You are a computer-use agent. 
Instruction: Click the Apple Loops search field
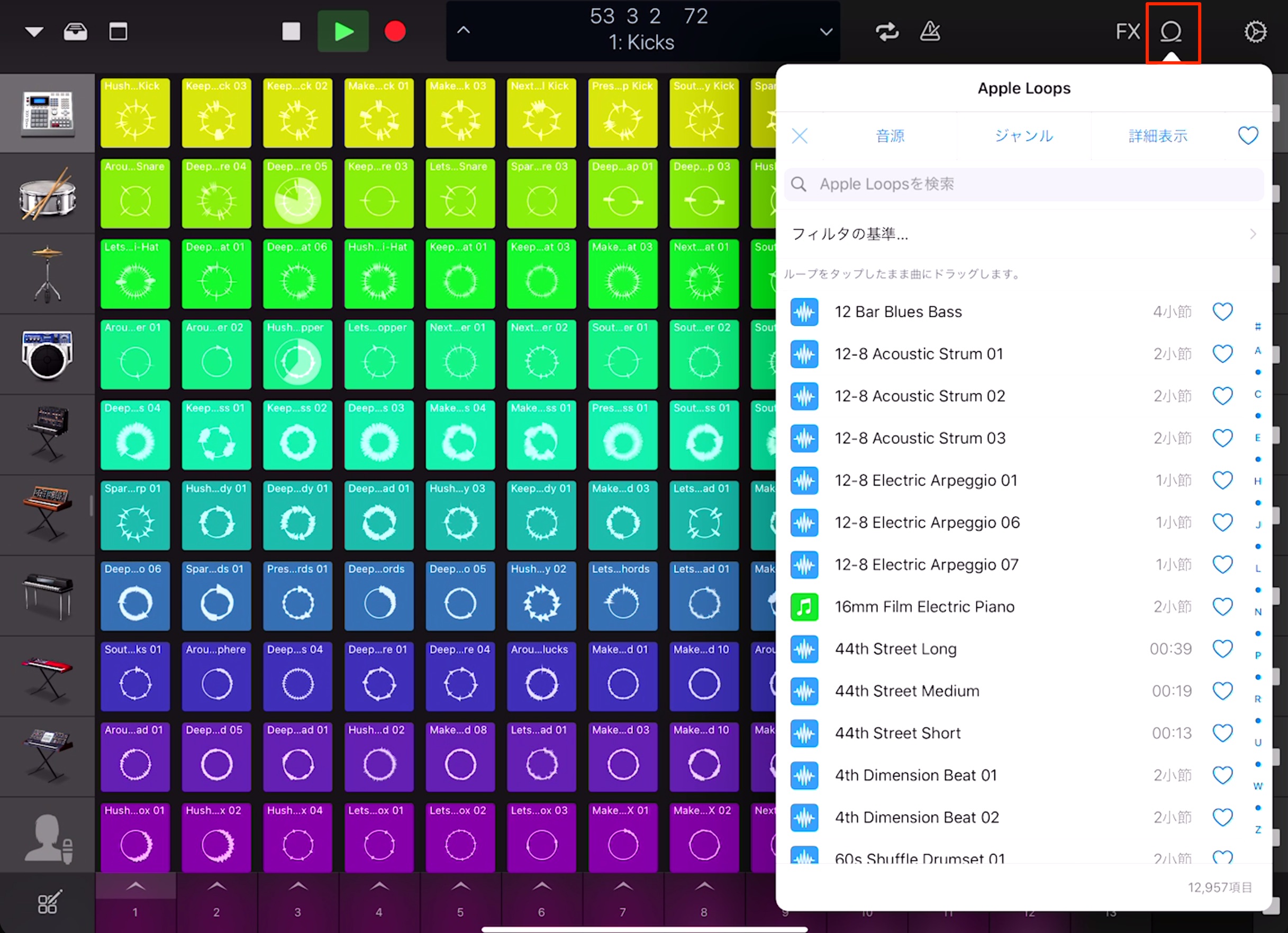(1023, 185)
